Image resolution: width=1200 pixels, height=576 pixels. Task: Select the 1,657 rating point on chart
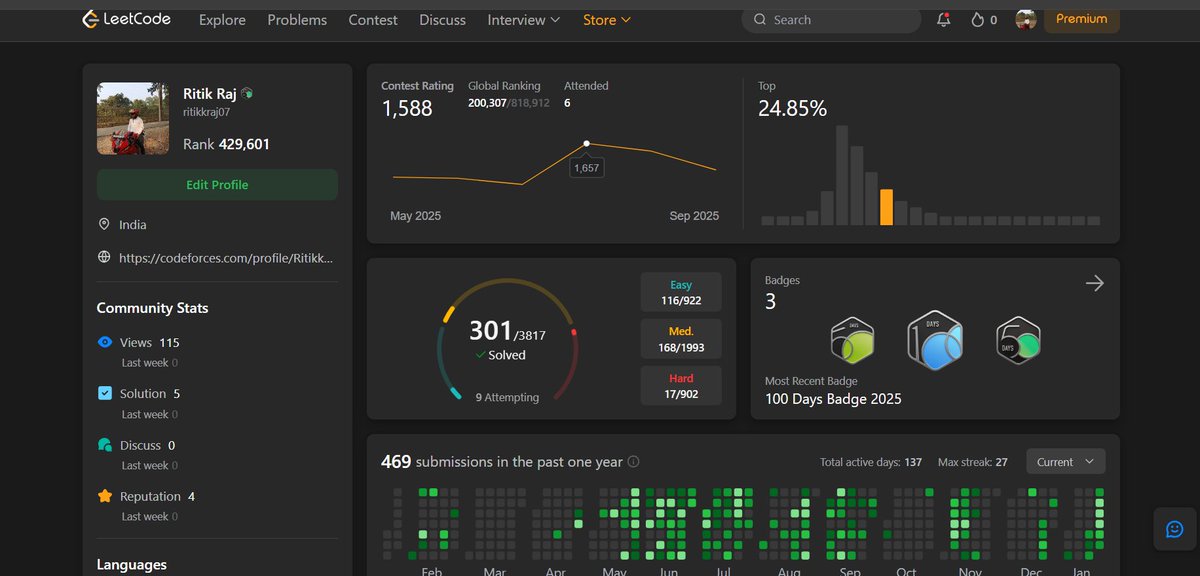(586, 144)
